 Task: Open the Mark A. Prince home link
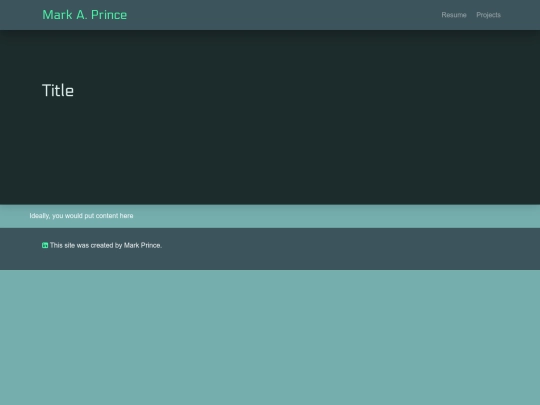tap(84, 15)
